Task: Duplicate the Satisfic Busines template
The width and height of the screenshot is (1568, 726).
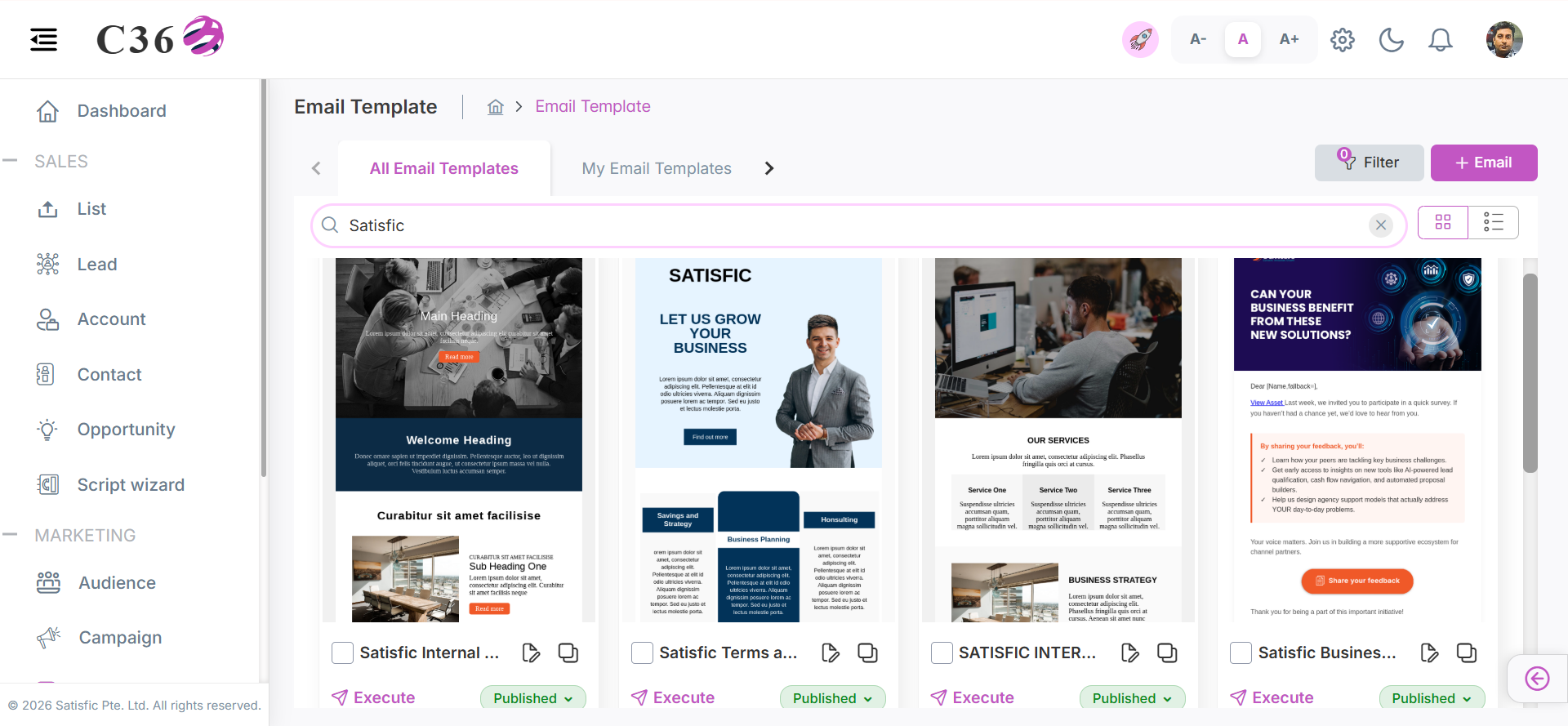Action: pos(1467,653)
